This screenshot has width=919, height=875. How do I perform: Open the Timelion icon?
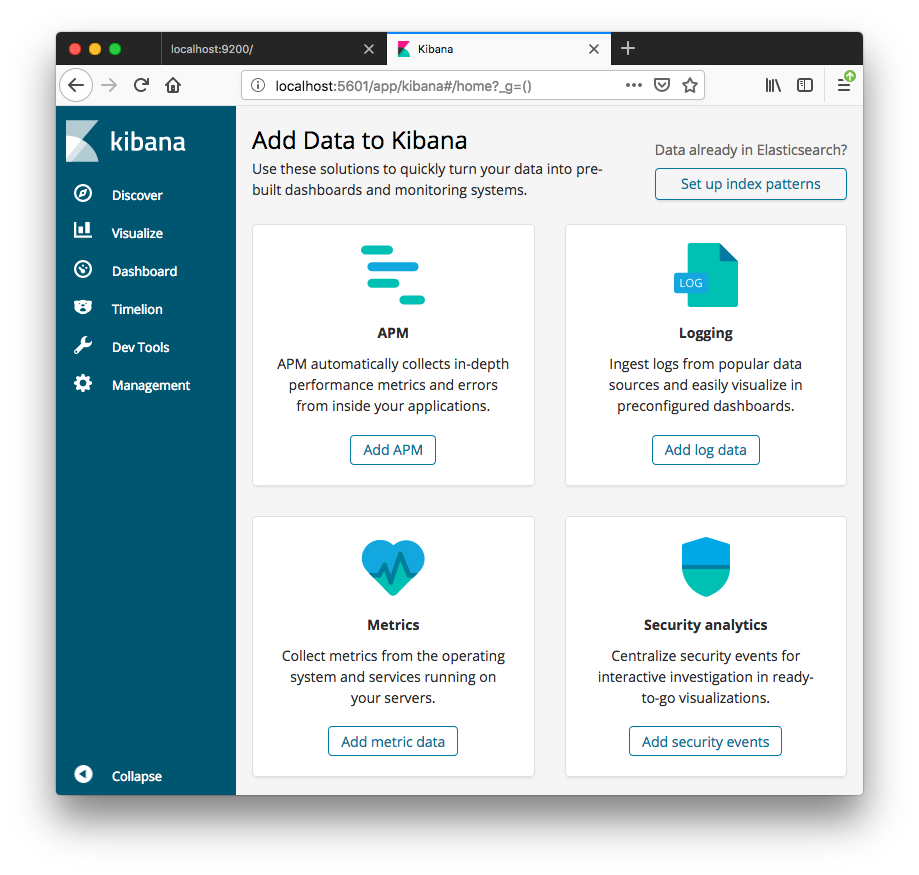[83, 307]
